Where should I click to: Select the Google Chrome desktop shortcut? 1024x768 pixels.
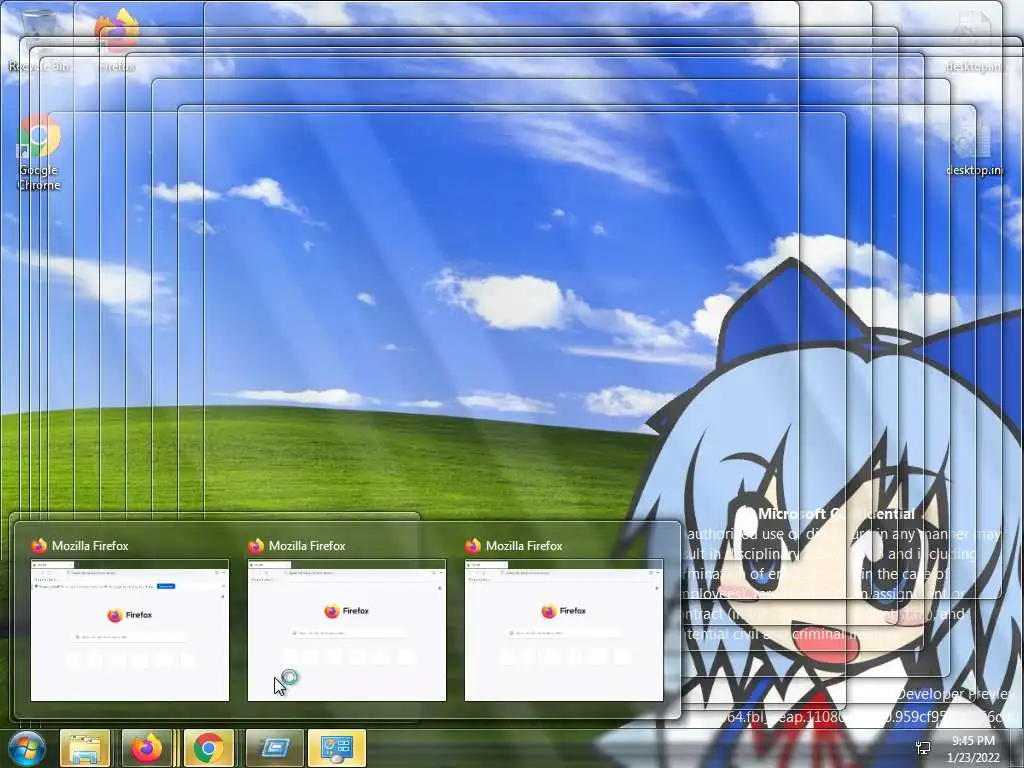click(x=39, y=153)
